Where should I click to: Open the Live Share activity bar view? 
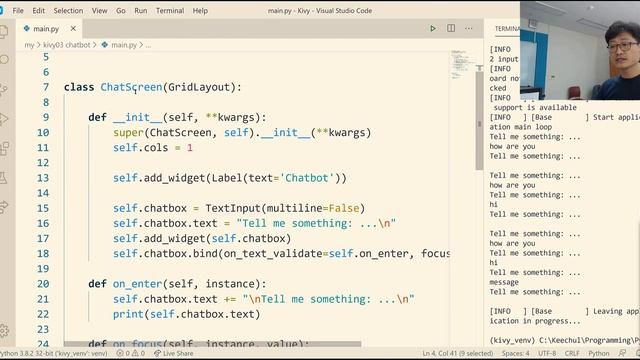4,207
